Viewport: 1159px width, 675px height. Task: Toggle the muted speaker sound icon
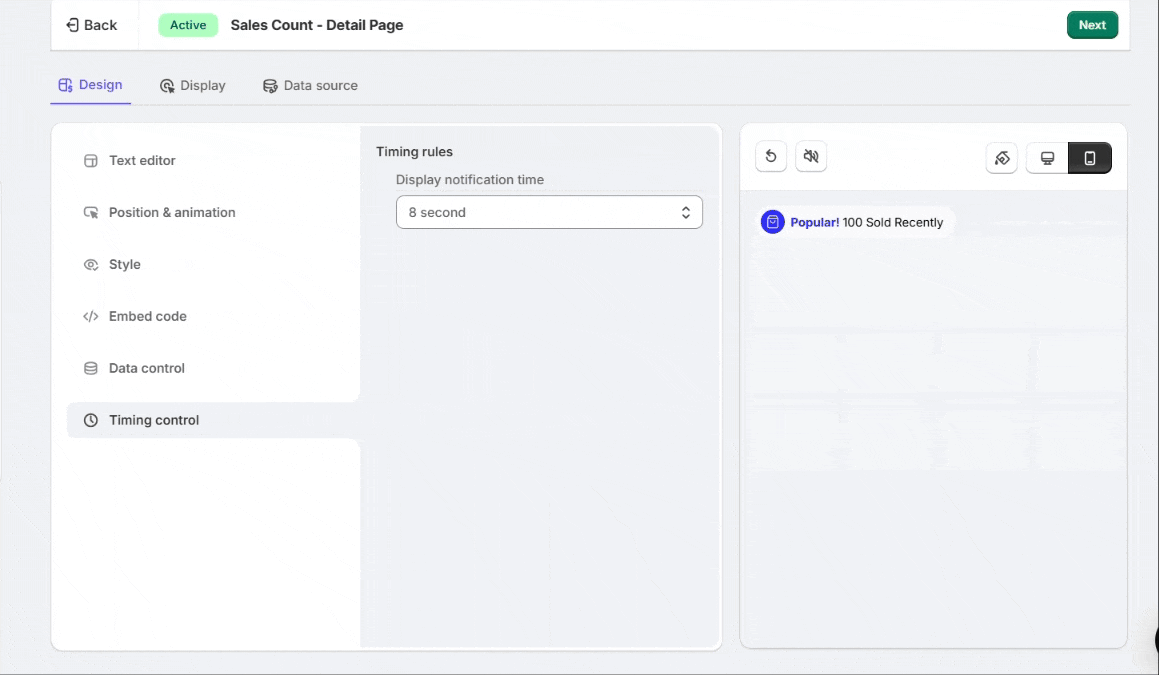tap(811, 157)
